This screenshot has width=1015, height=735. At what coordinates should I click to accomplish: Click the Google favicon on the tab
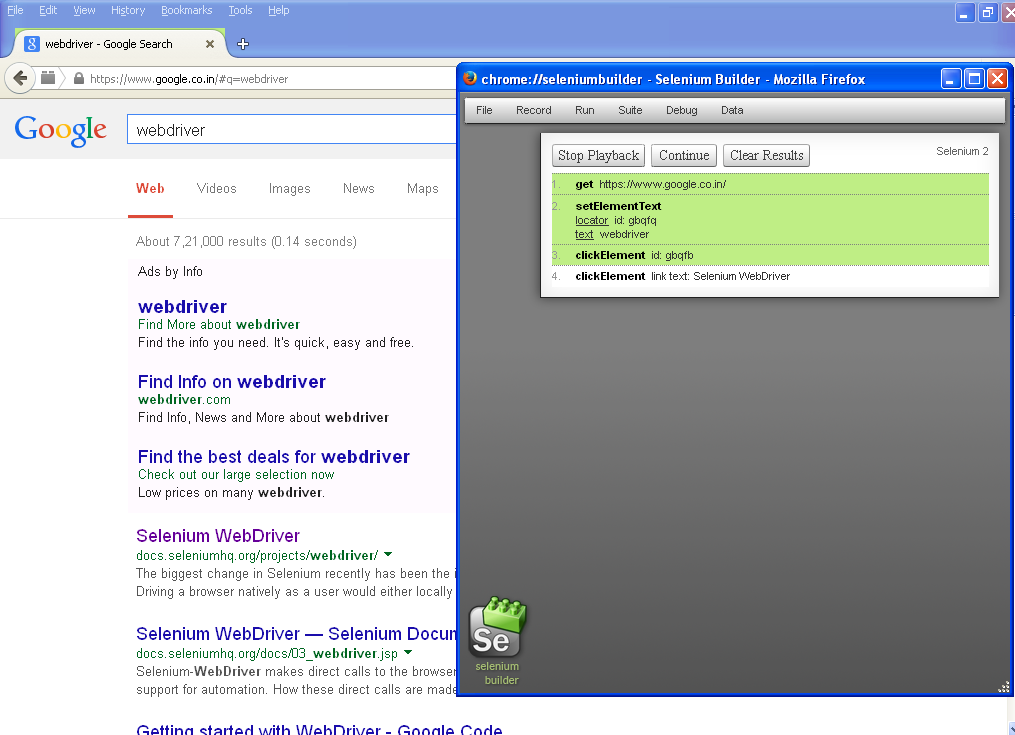32,43
